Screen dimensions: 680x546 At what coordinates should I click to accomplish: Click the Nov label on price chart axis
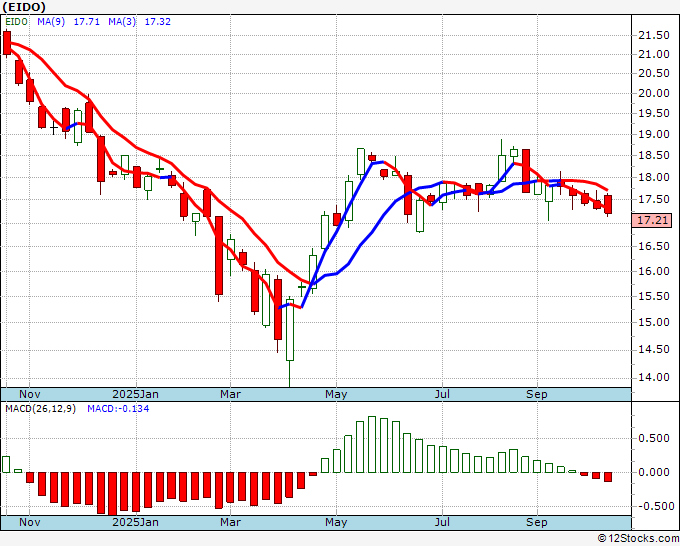30,394
